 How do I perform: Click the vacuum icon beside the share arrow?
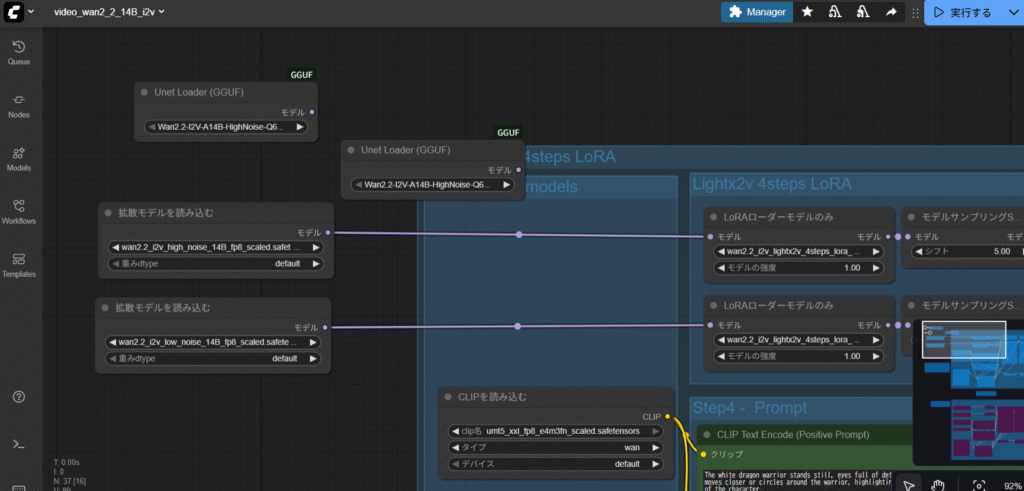[x=863, y=12]
